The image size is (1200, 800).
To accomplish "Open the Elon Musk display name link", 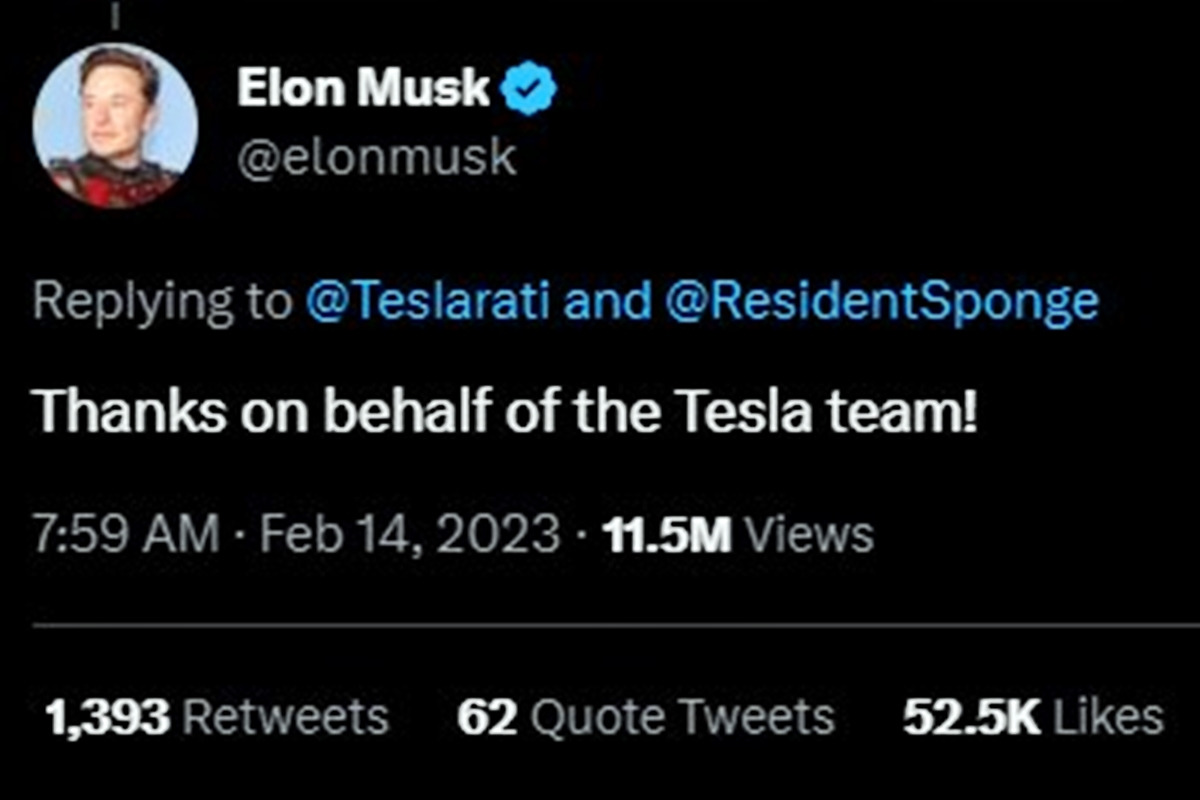I will [x=363, y=89].
